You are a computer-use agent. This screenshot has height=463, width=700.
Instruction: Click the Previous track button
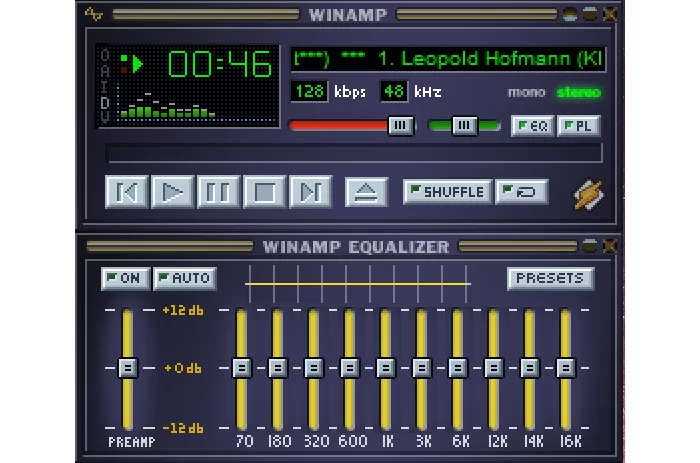127,192
